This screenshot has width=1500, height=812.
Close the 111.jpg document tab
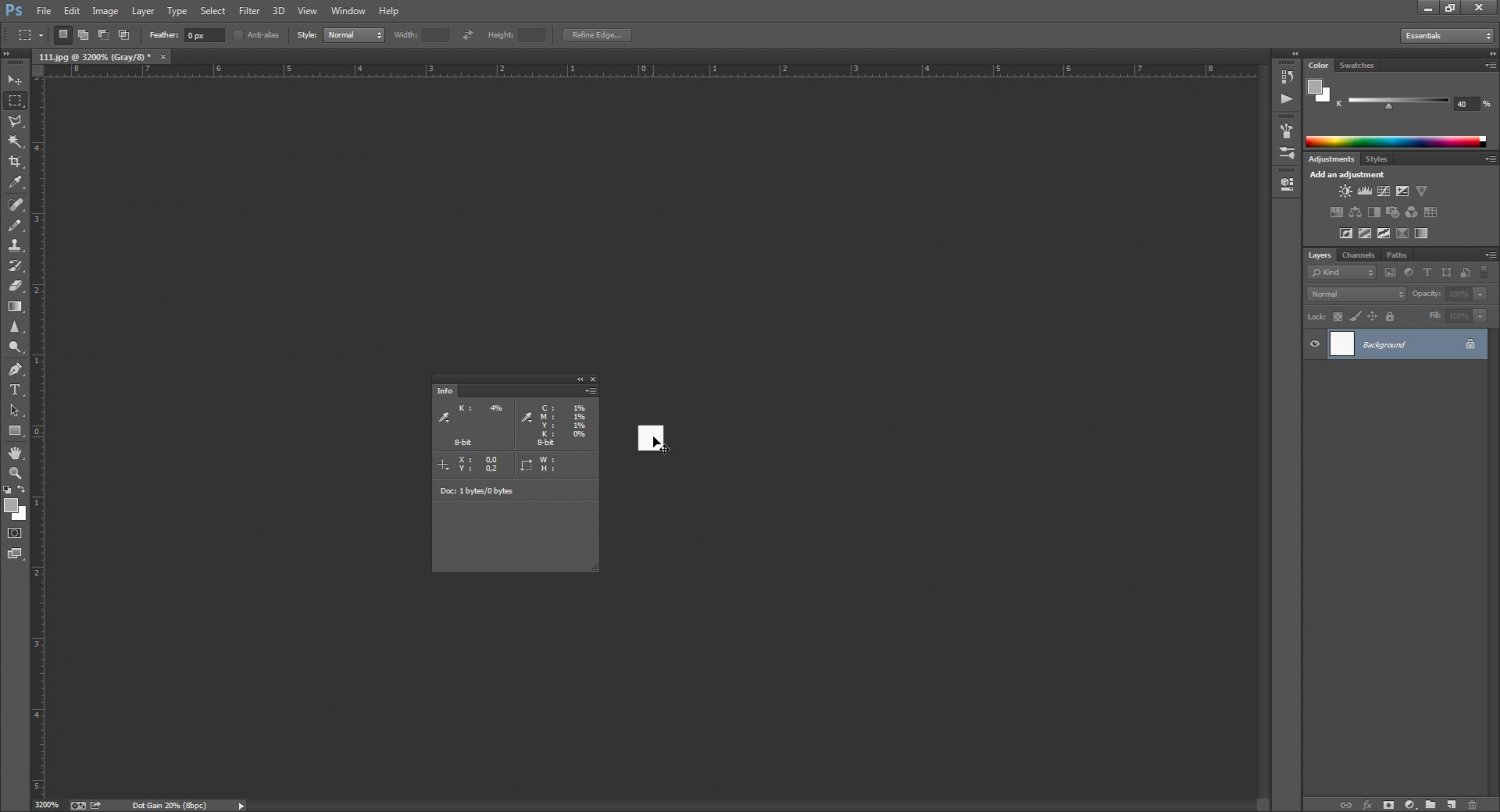(x=163, y=57)
